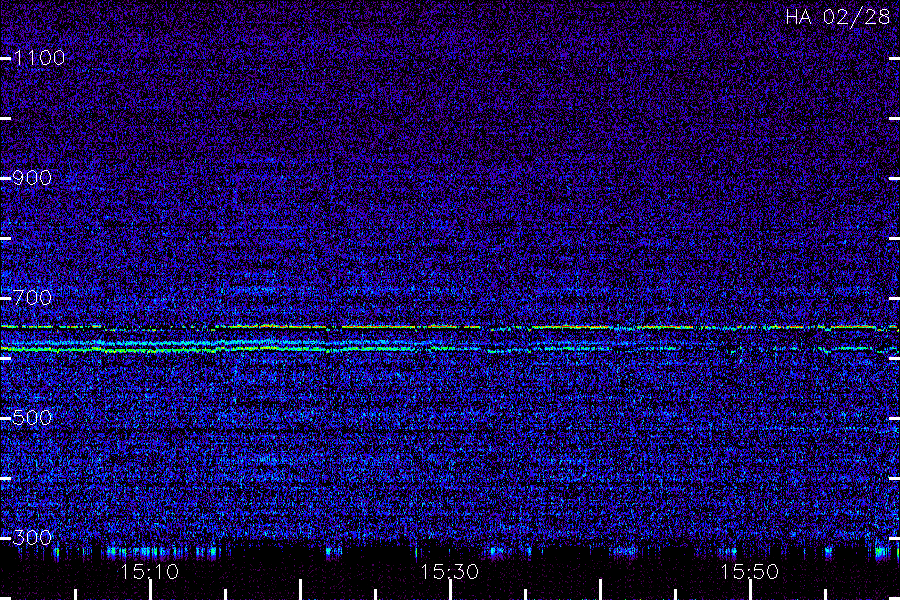Click the 1100 frequency axis label

[x=39, y=58]
